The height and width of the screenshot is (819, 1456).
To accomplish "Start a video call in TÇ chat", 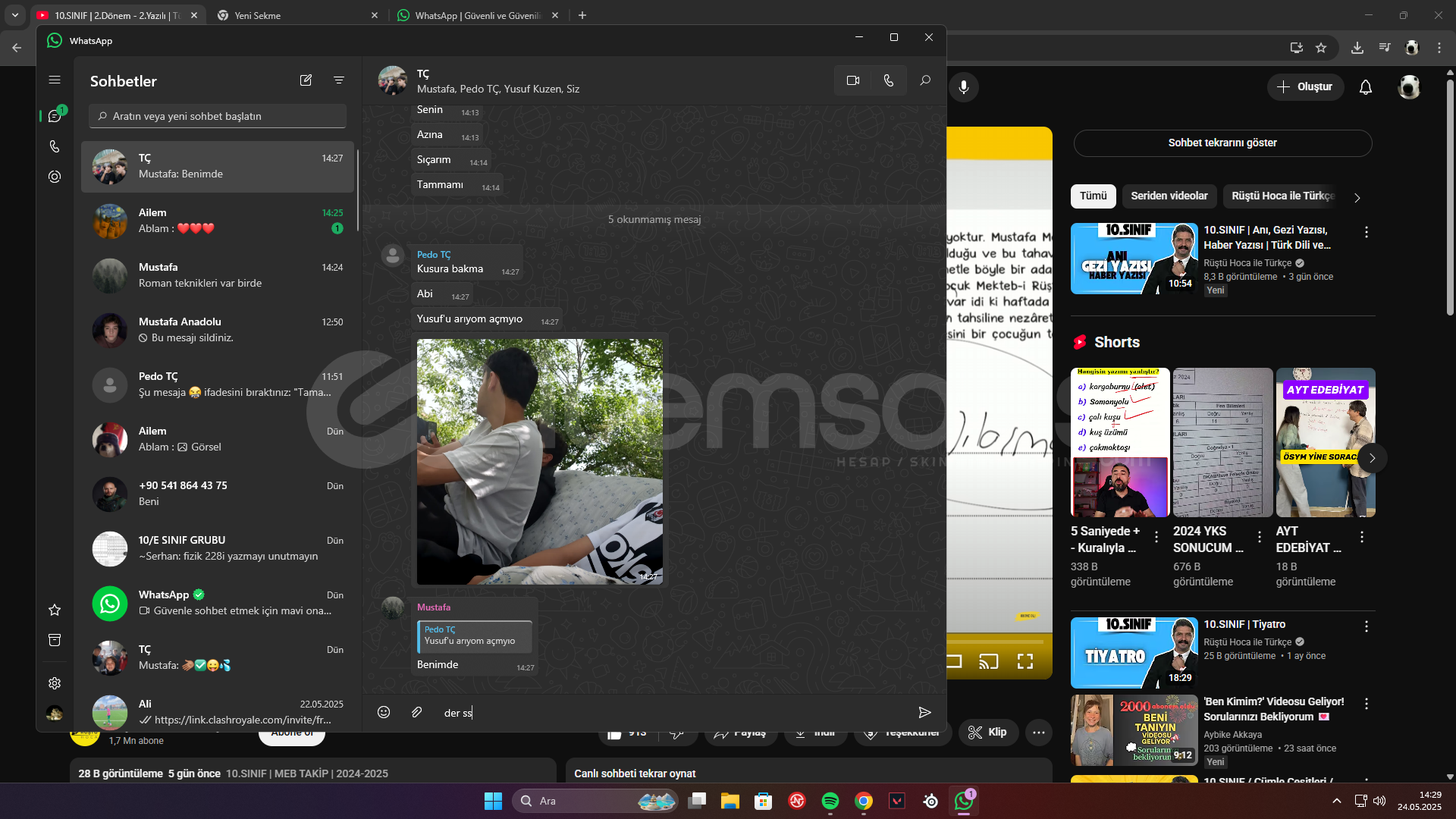I will [852, 80].
